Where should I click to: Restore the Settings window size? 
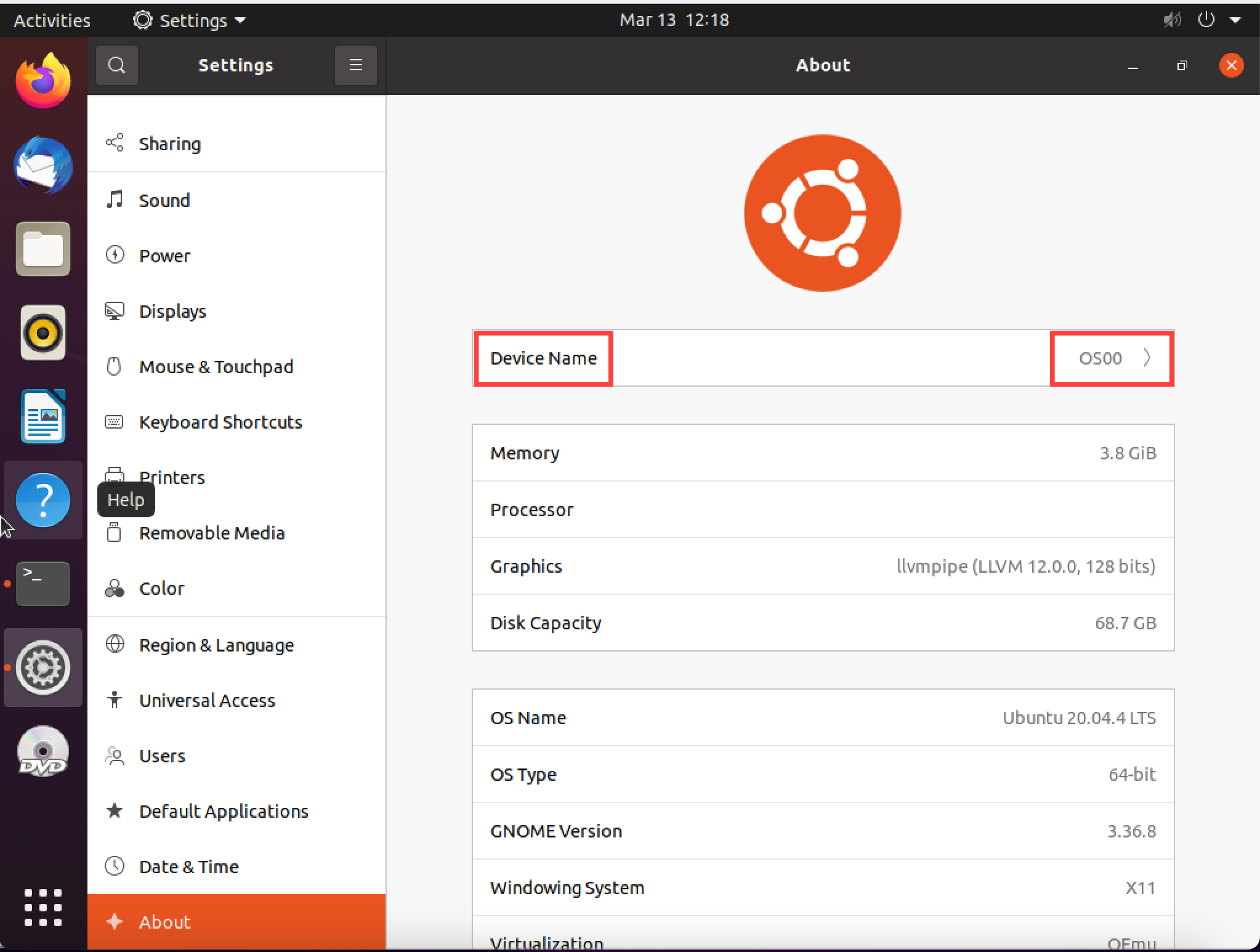coord(1182,66)
